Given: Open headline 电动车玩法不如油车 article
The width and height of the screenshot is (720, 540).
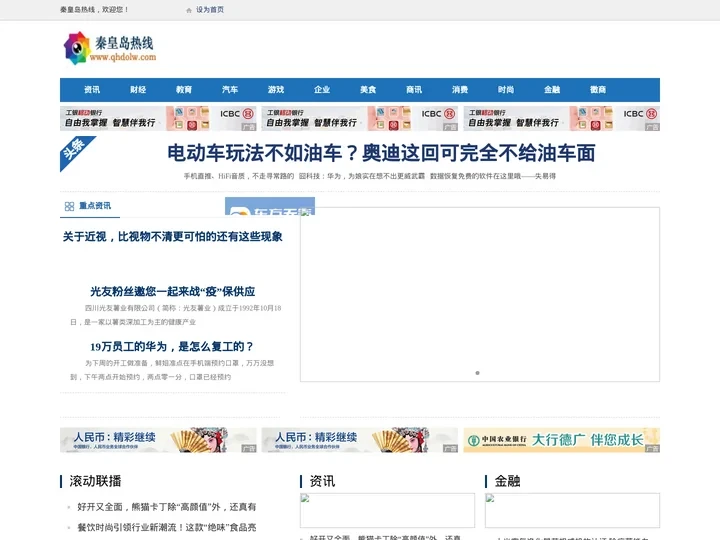Looking at the screenshot, I should click(381, 153).
